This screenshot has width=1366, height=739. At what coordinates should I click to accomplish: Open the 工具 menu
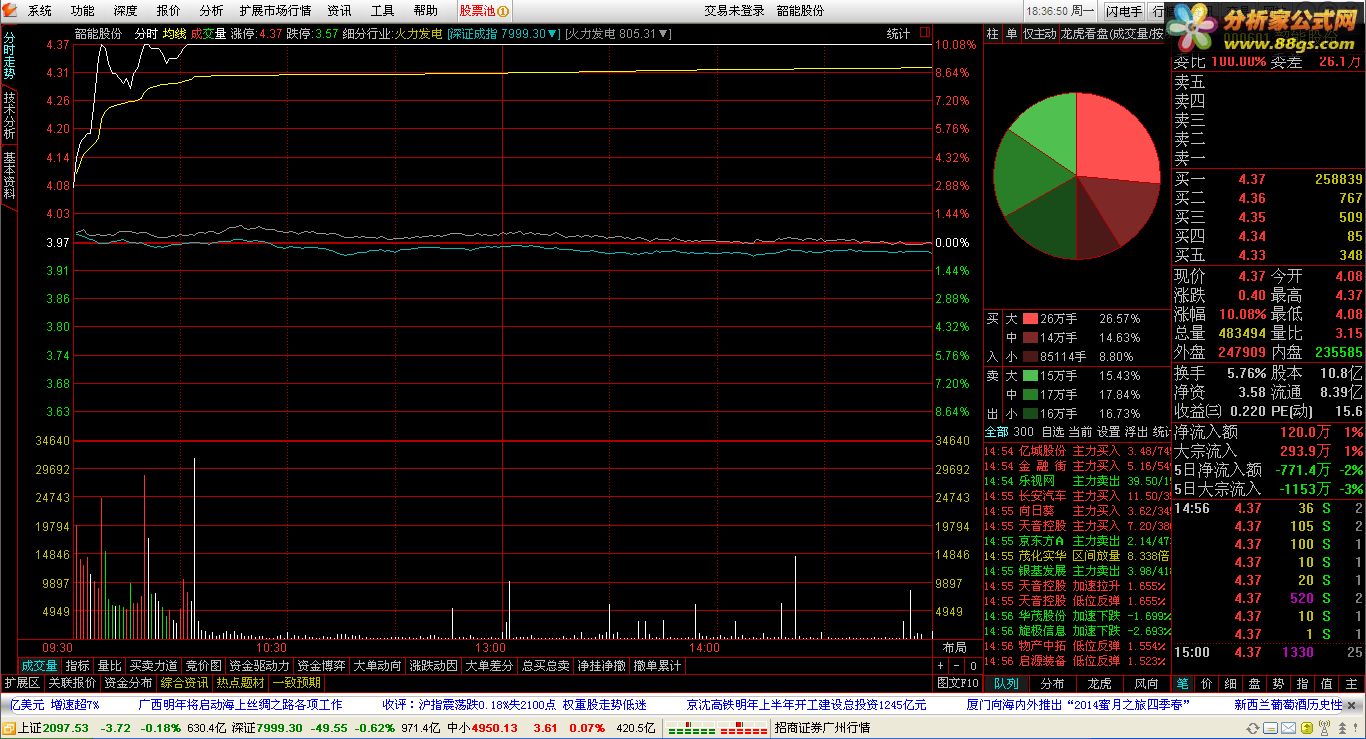click(x=382, y=11)
